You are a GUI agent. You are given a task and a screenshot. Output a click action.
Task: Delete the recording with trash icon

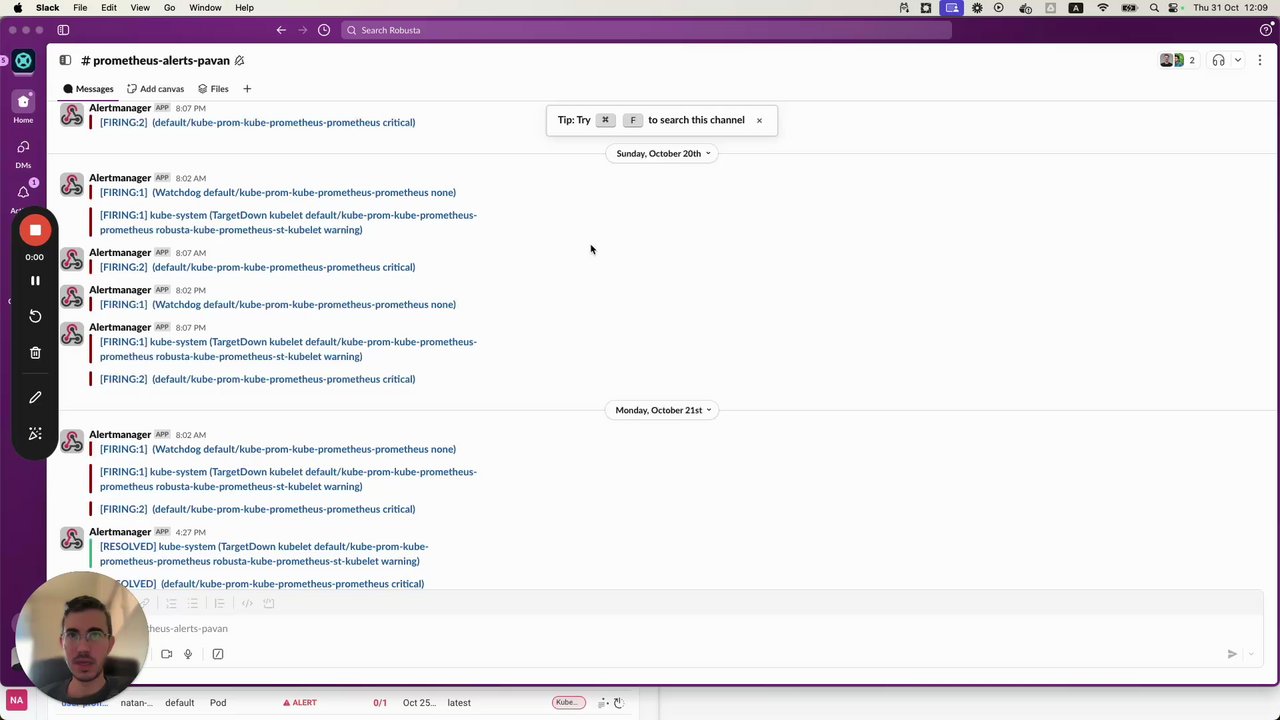tap(35, 353)
